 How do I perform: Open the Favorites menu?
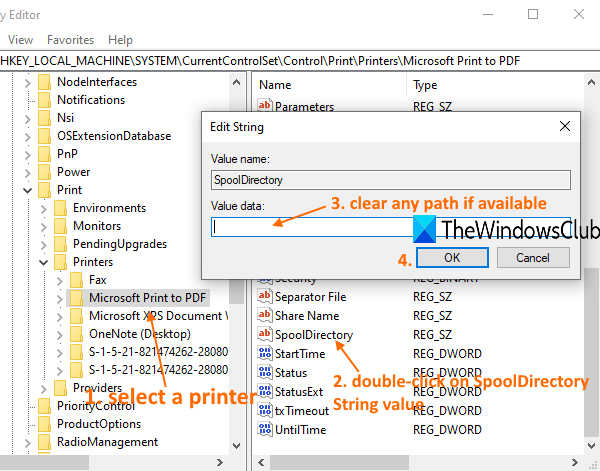(x=70, y=40)
